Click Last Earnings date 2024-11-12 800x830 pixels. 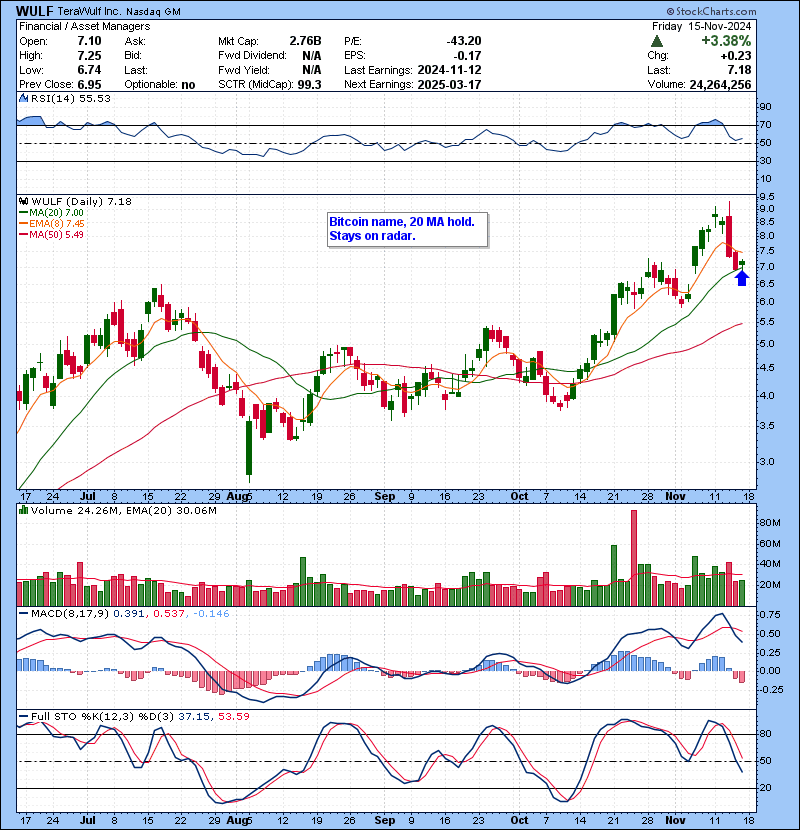(449, 70)
